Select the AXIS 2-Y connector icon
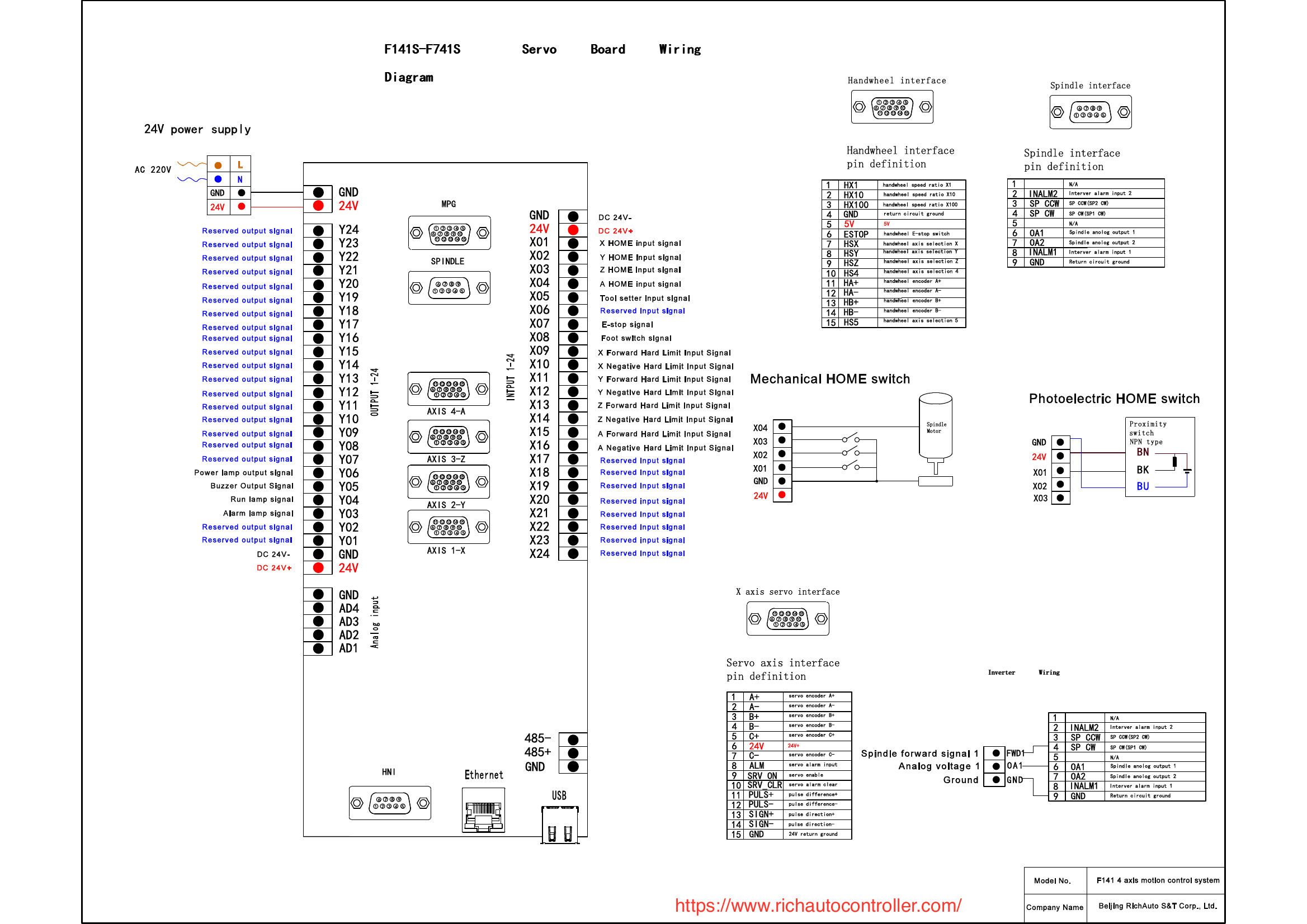 coord(449,482)
